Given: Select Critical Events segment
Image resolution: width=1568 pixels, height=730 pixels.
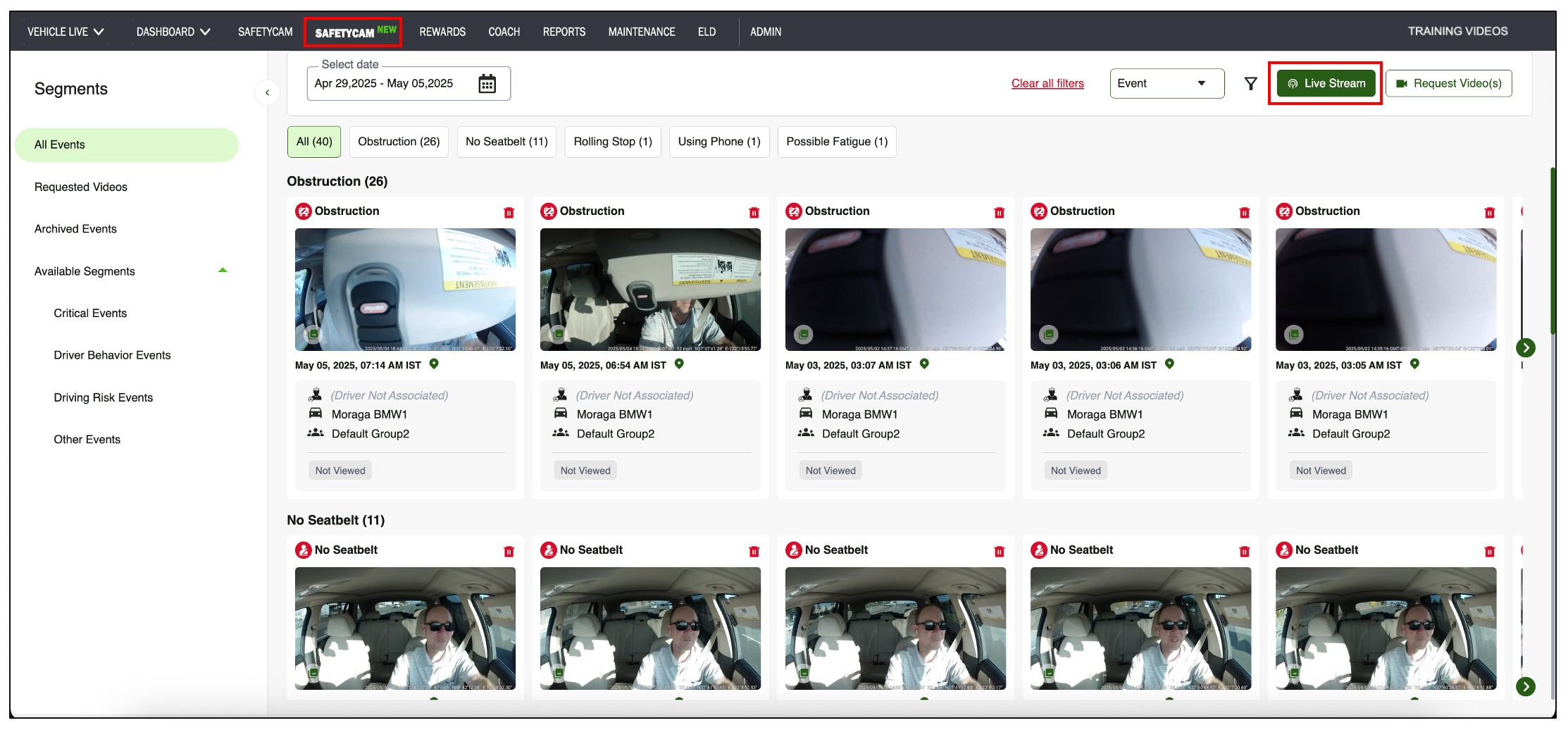Looking at the screenshot, I should point(90,313).
